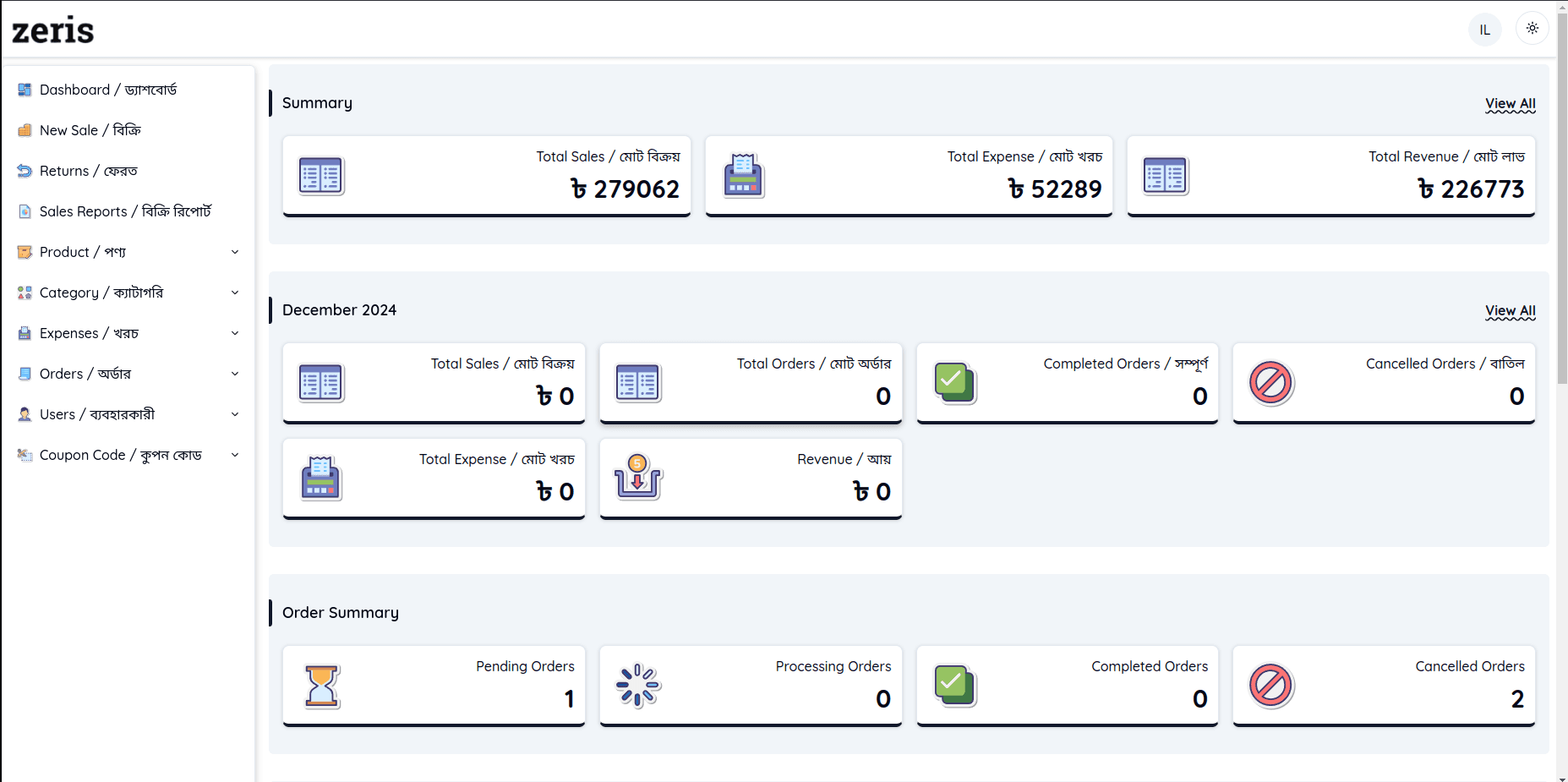
Task: Click the Summary Total Sales ledger icon
Action: click(321, 176)
